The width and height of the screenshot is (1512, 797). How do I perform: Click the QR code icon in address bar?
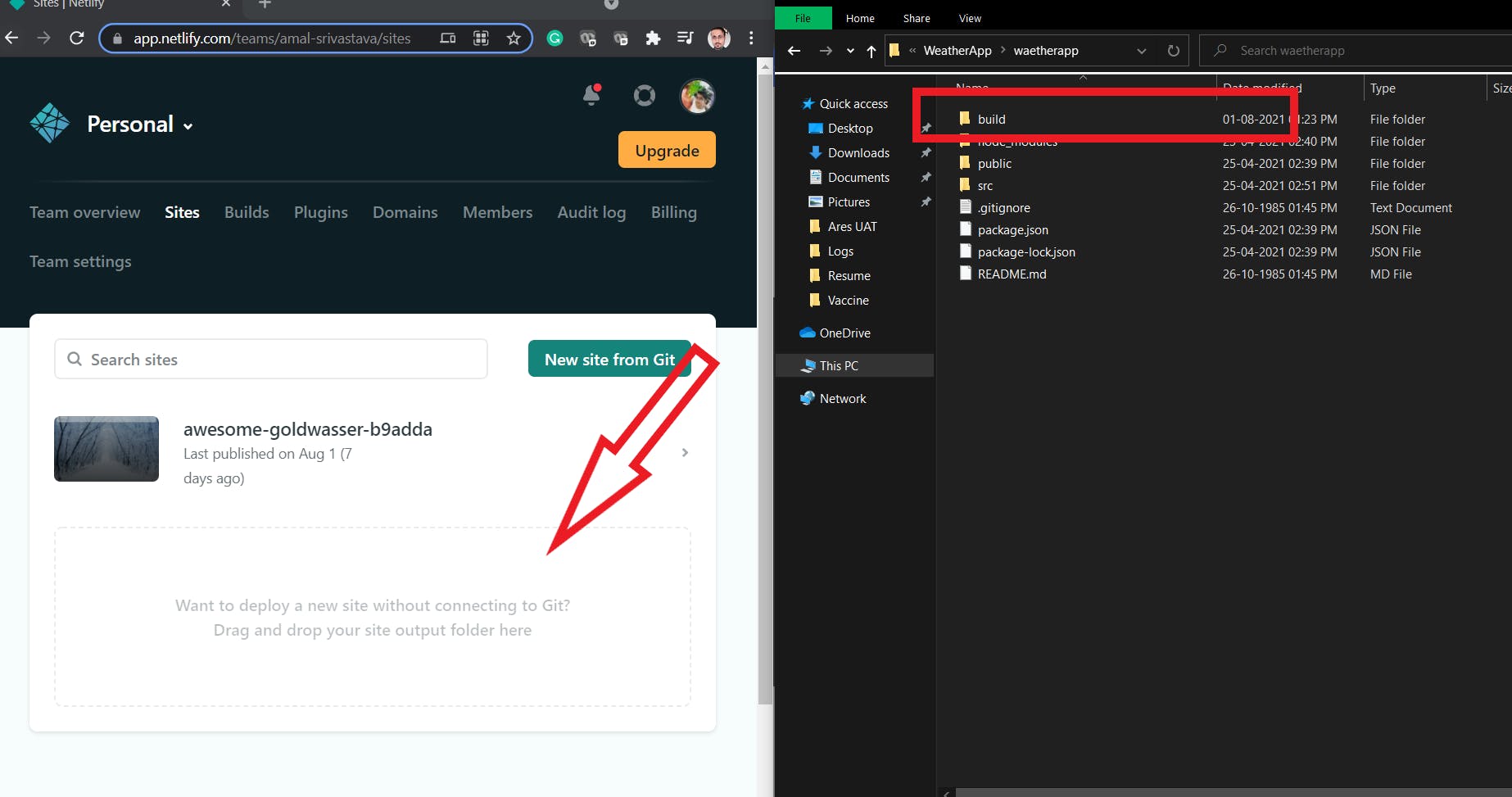pos(481,38)
